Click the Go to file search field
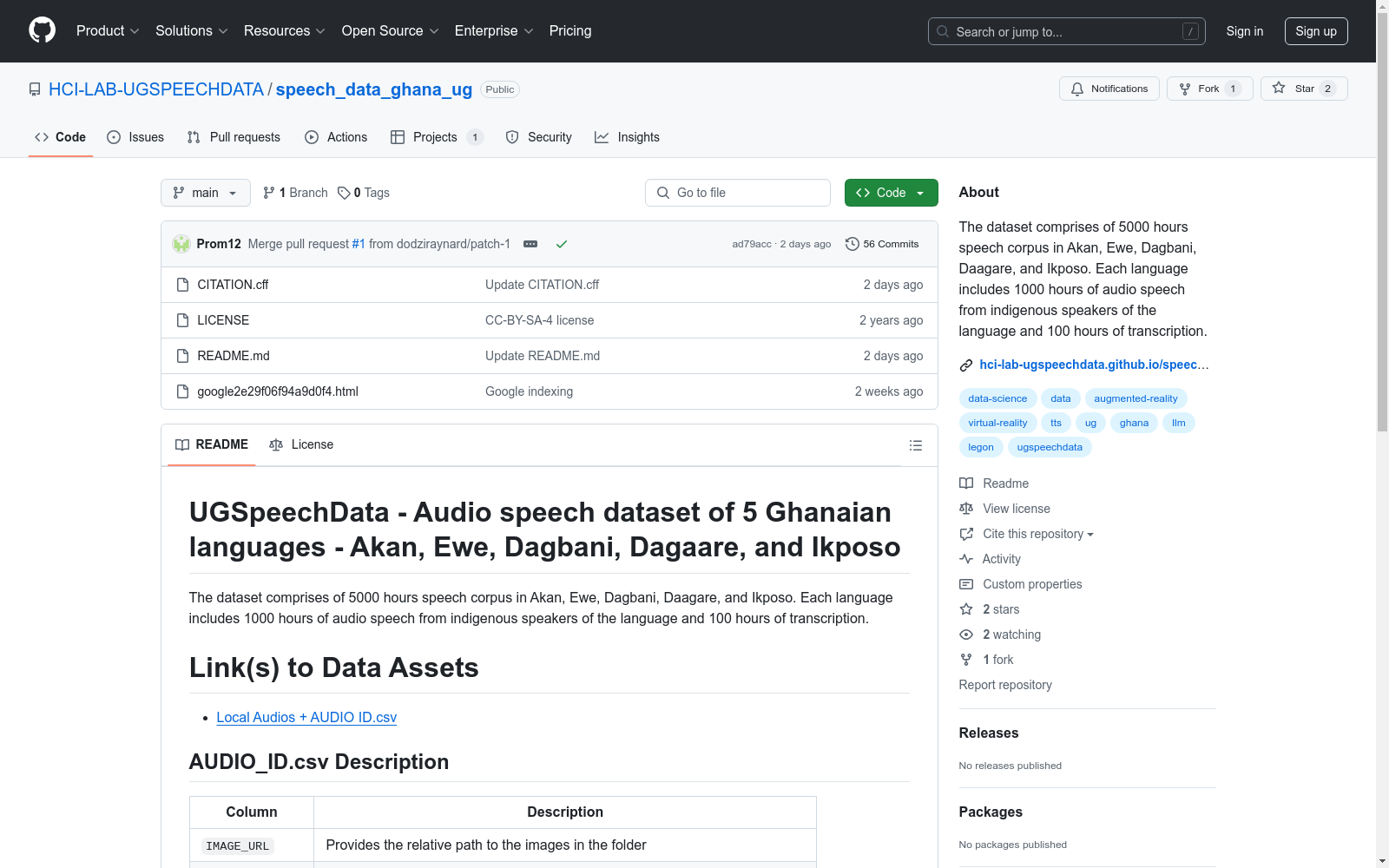The width and height of the screenshot is (1389, 868). pos(738,193)
